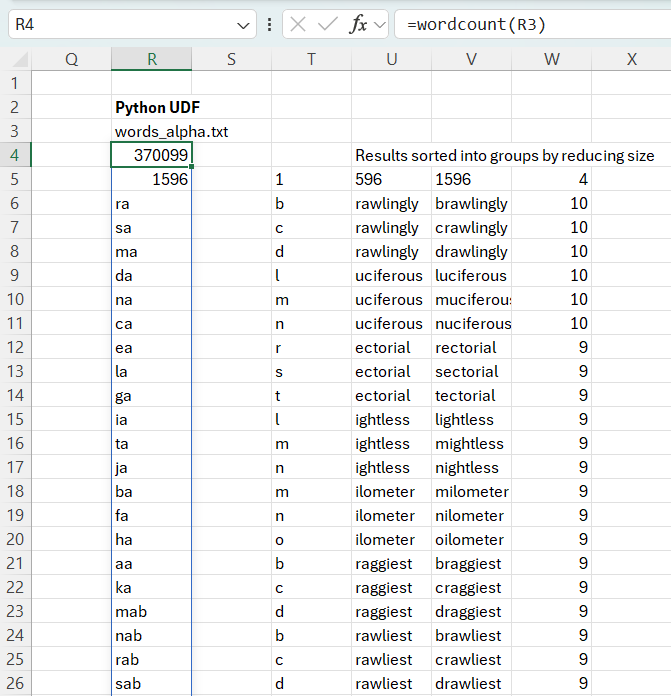Viewport: 671px width, 696px height.
Task: Click the Enter checkmark formula button
Action: pos(328,24)
